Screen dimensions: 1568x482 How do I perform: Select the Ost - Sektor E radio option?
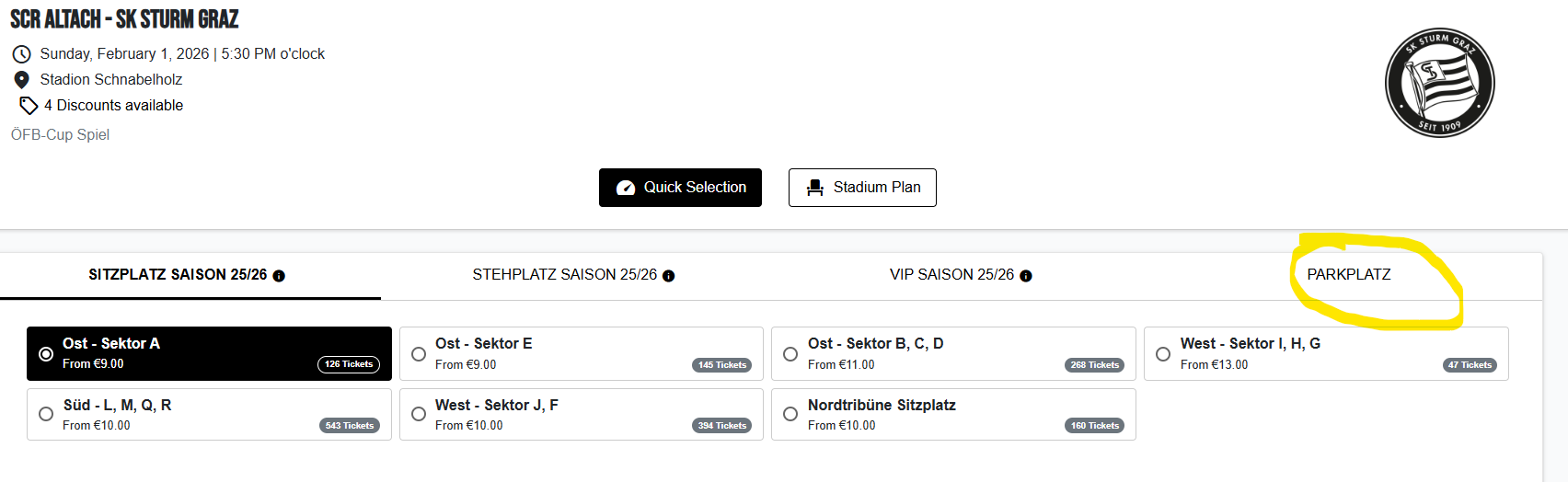[x=419, y=354]
